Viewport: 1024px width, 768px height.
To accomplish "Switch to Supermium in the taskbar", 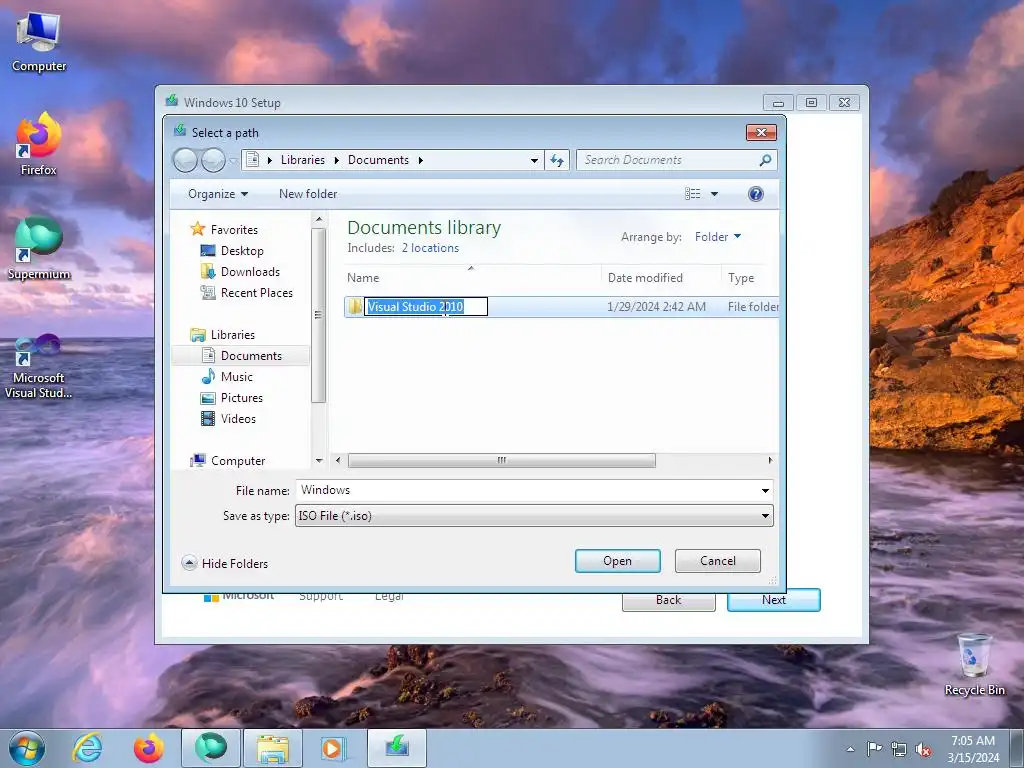I will coord(211,748).
